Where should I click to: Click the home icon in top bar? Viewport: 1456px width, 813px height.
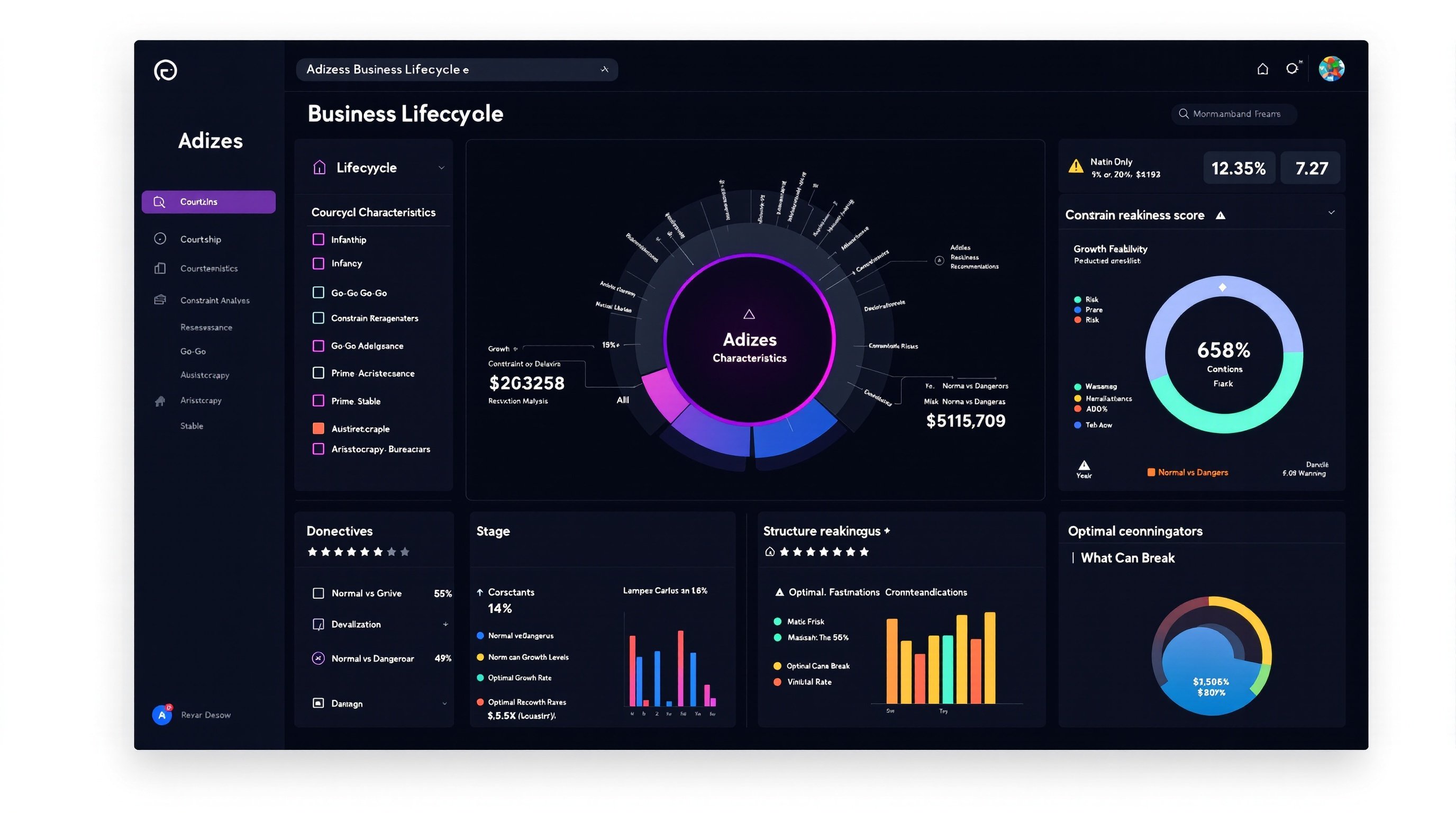coord(1262,69)
